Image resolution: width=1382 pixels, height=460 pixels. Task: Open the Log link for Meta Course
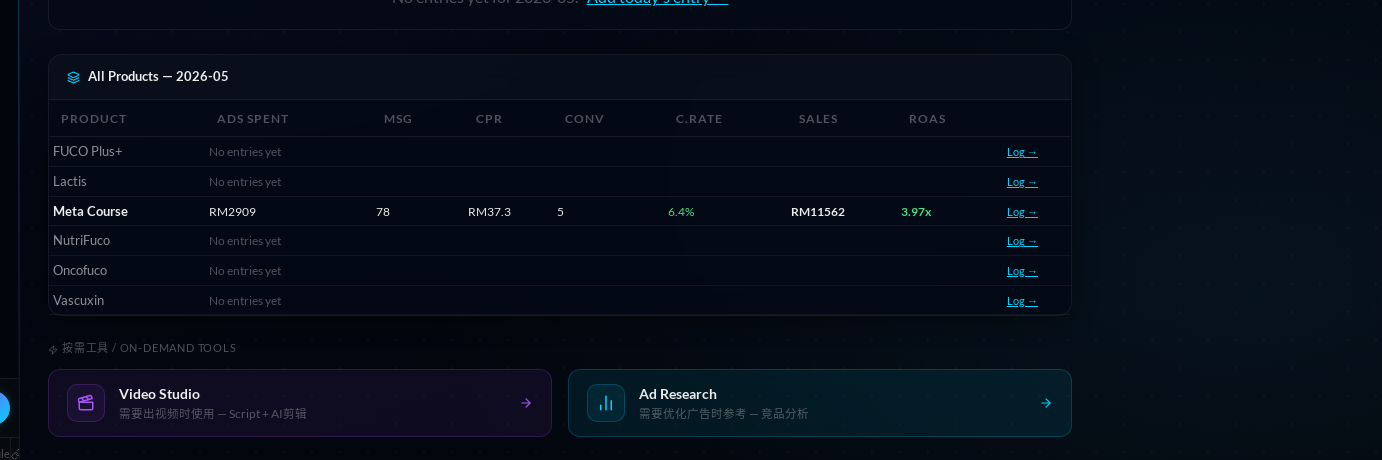(x=1022, y=212)
